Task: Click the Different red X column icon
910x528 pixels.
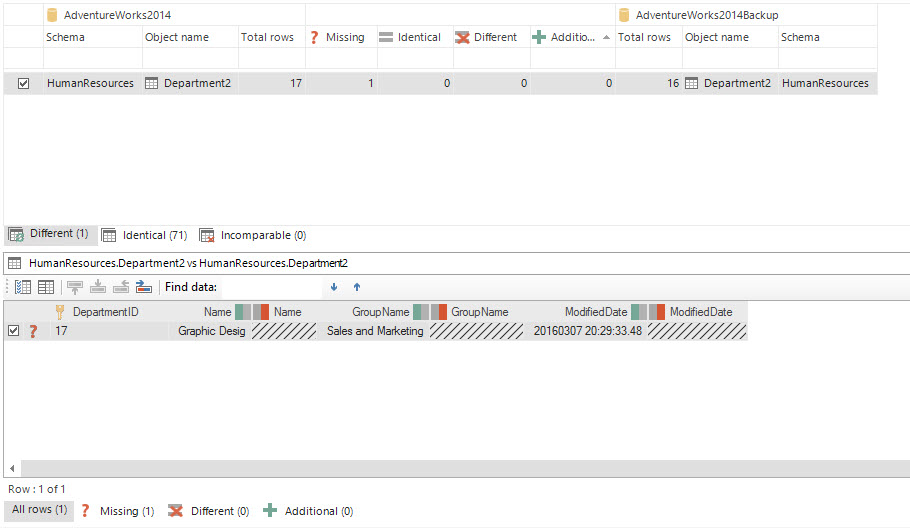Action: click(x=462, y=37)
